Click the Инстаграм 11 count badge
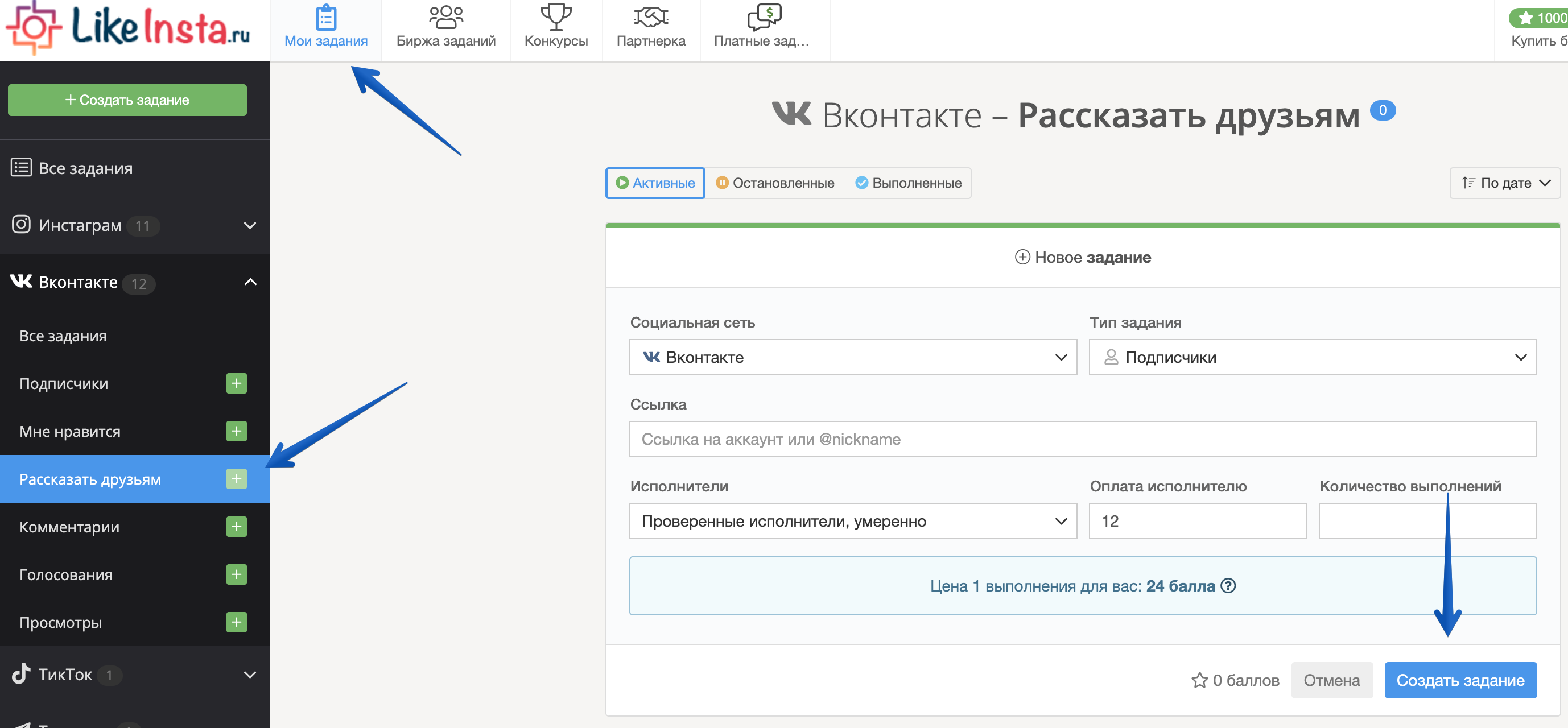Viewport: 1568px width, 728px height. [143, 226]
